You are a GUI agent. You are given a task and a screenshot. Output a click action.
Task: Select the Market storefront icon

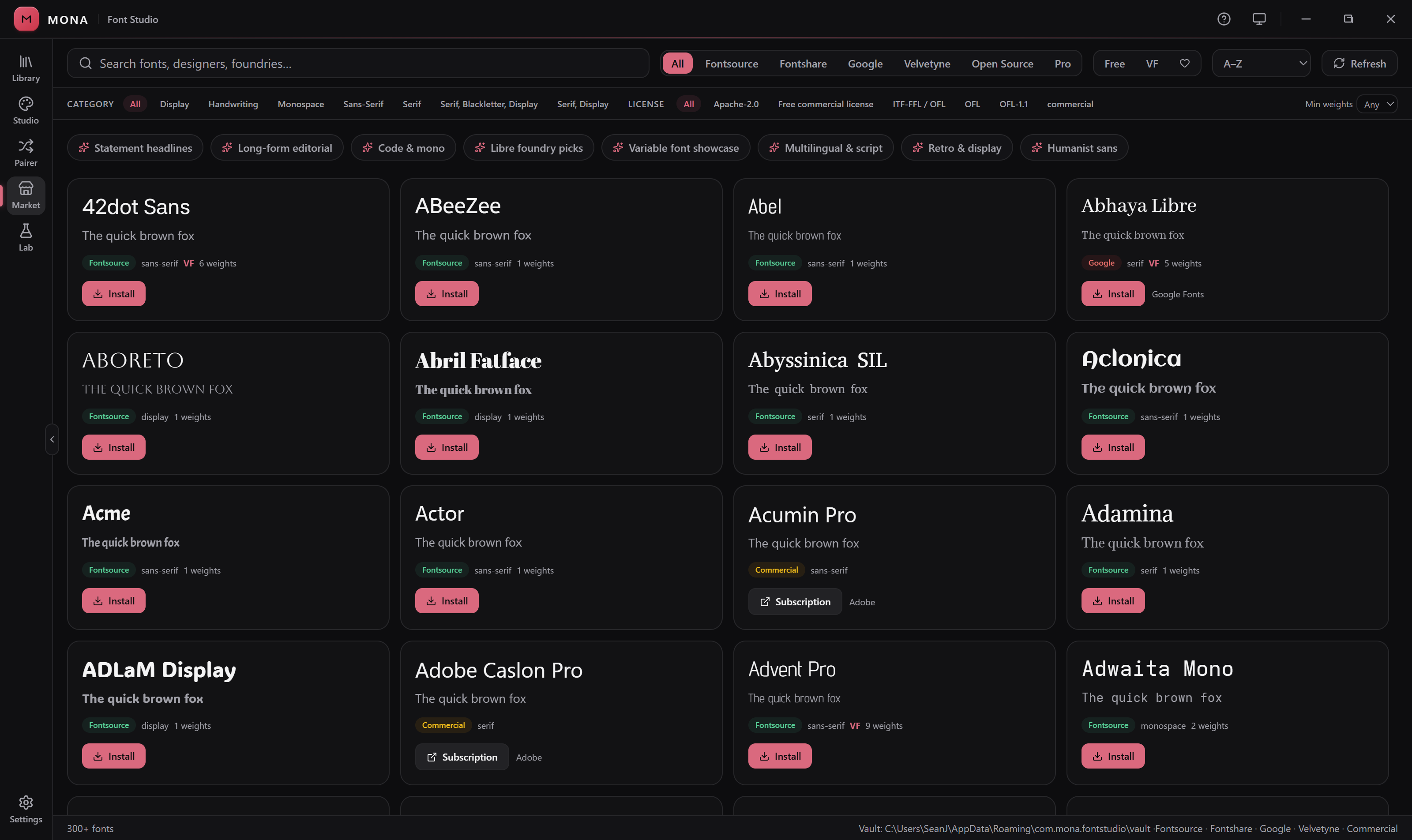[x=26, y=195]
